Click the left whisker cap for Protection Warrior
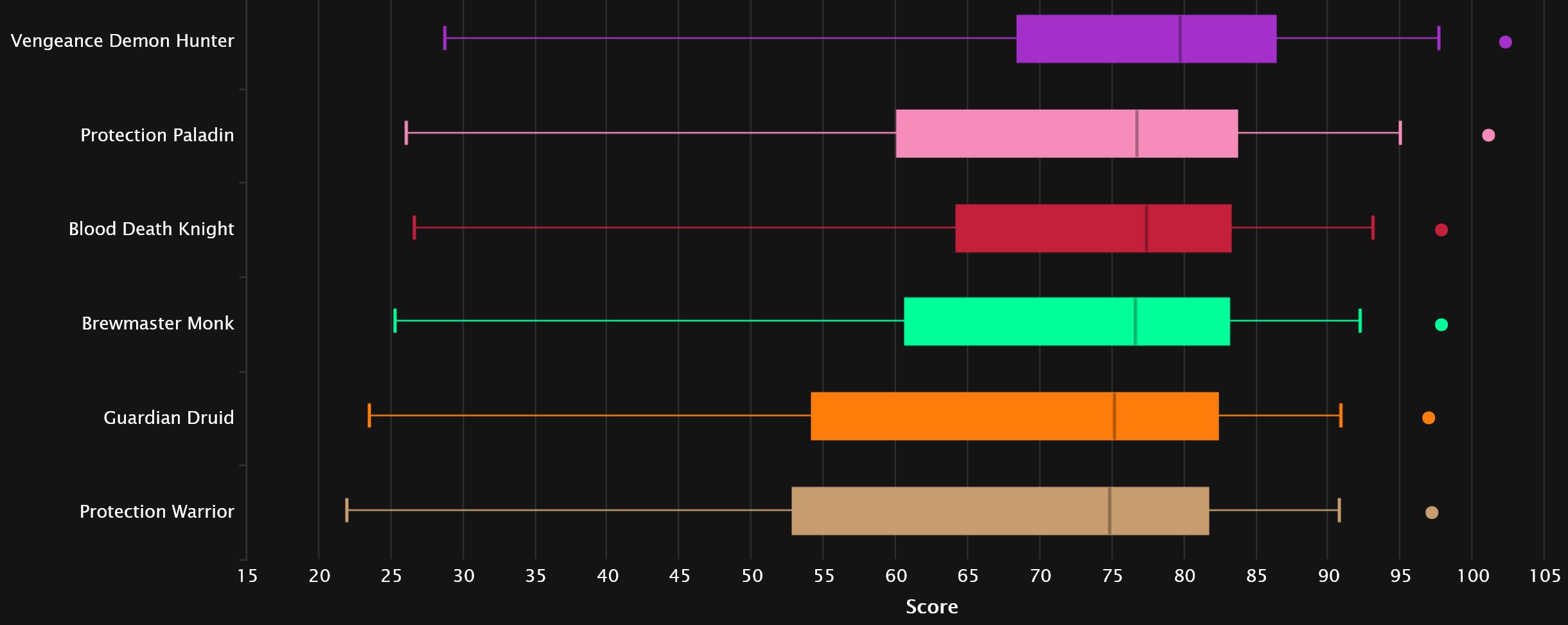The image size is (1568, 625). coord(347,510)
